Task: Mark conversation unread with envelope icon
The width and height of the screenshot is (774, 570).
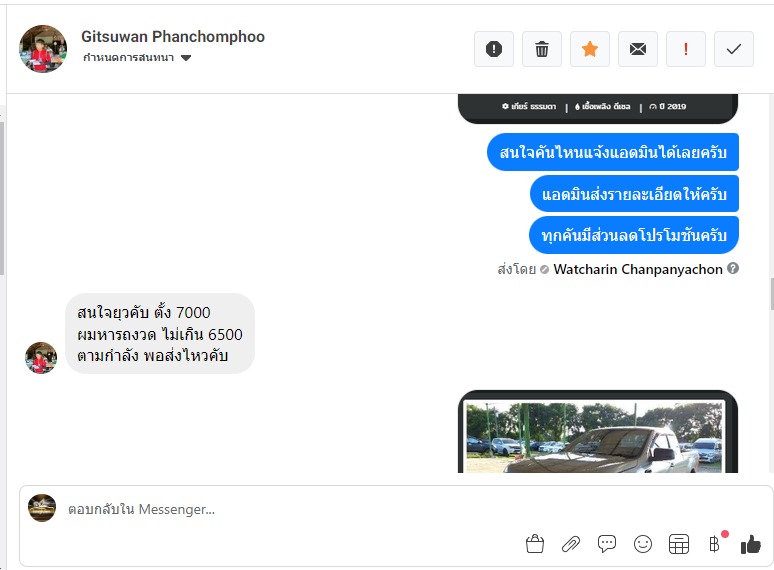Action: (638, 49)
